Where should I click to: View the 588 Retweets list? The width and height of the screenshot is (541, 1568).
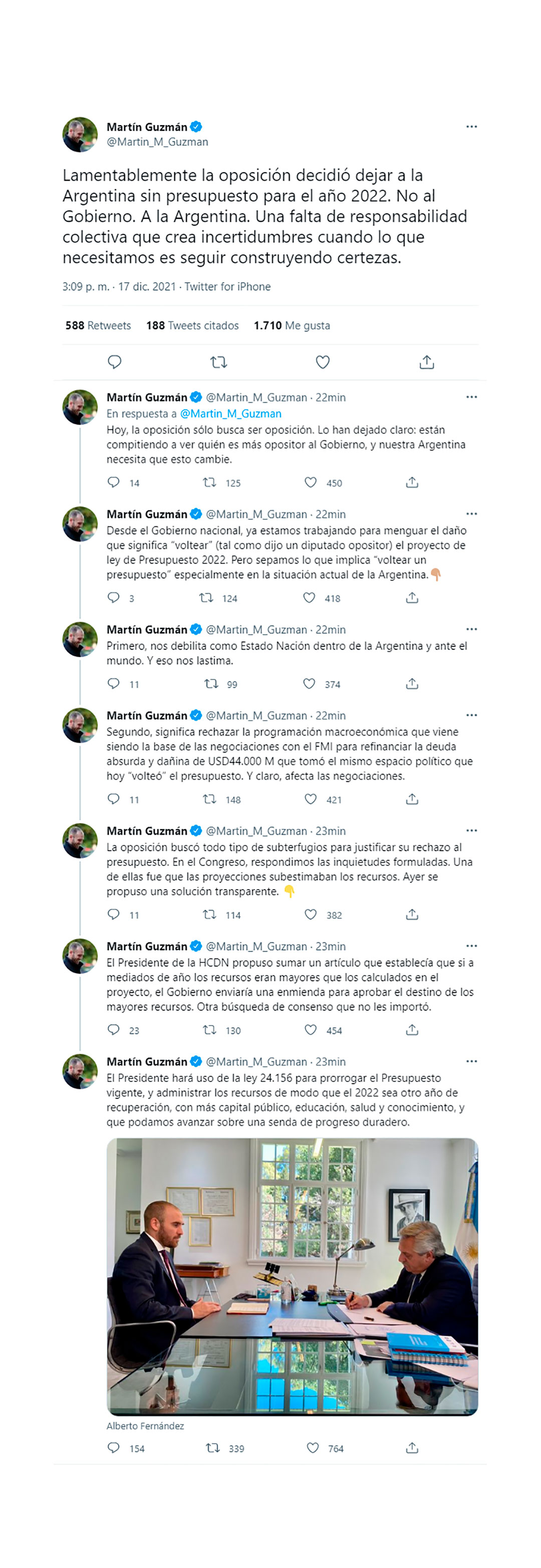98,326
